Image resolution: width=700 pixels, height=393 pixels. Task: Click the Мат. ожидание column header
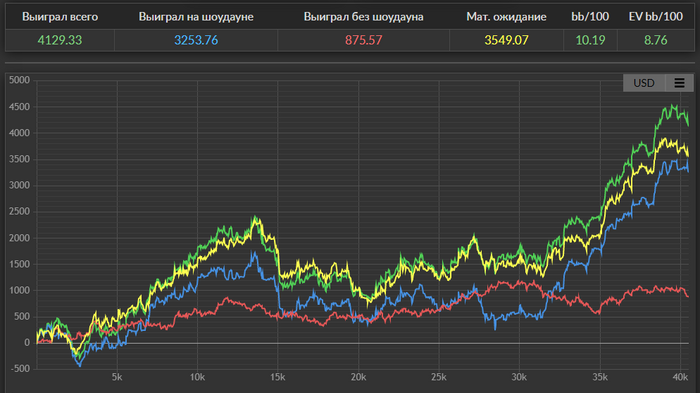pos(506,17)
